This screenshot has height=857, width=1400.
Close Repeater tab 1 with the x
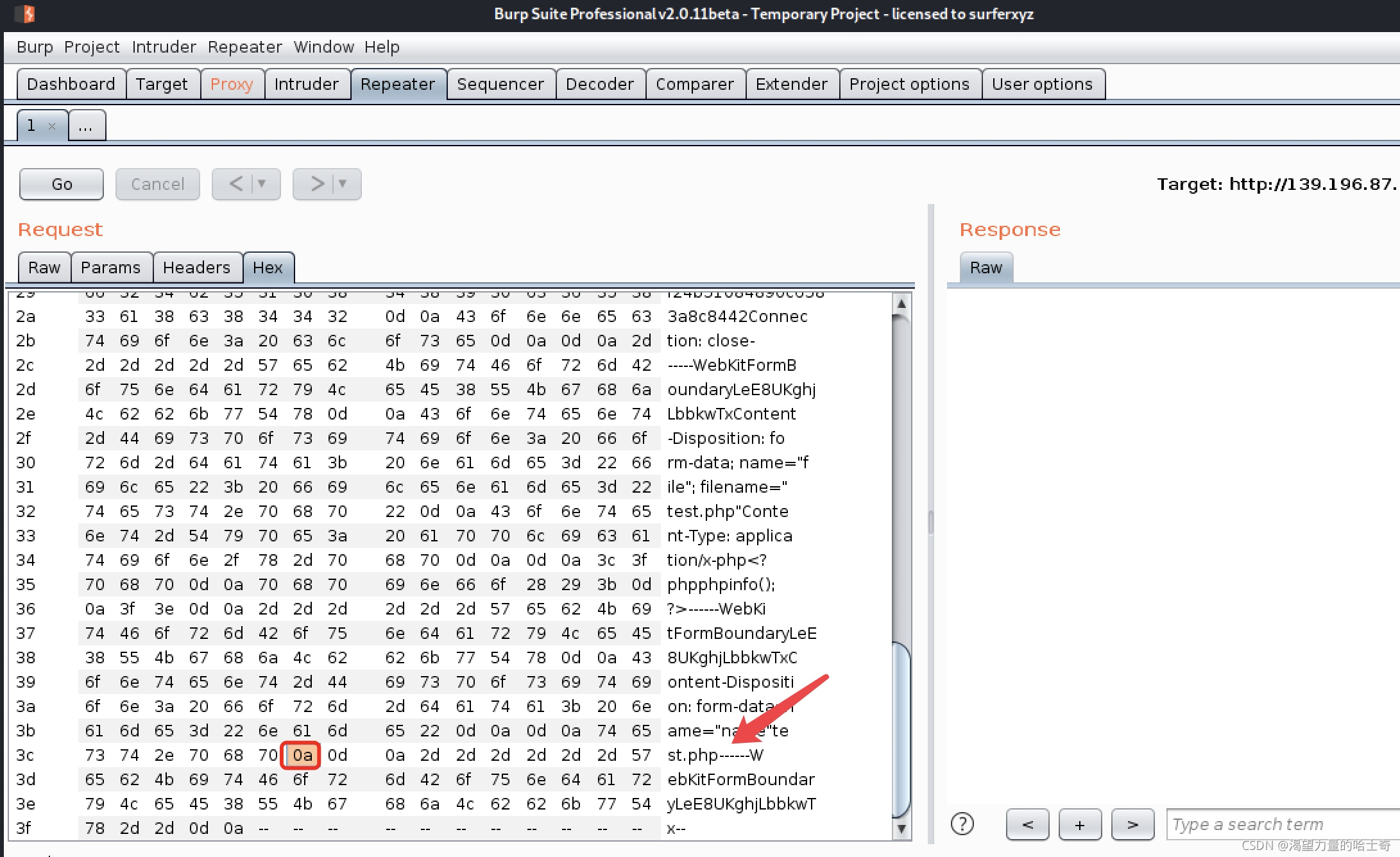52,126
